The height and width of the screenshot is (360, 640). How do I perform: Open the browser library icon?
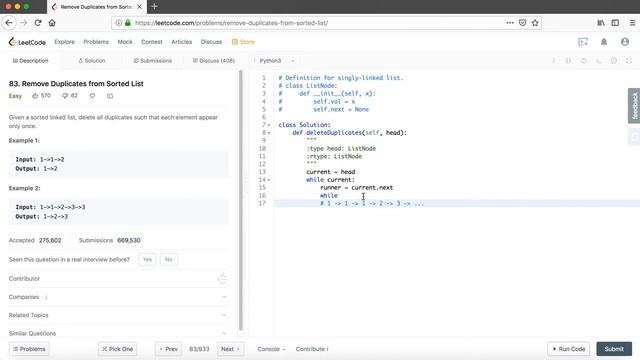pyautogui.click(x=601, y=23)
